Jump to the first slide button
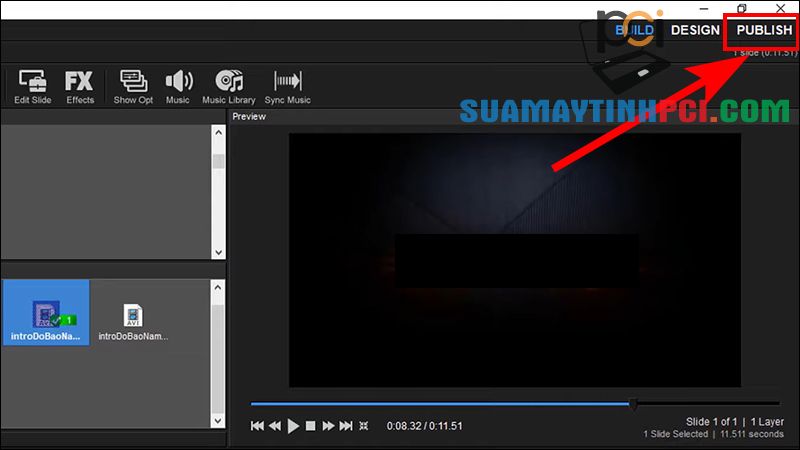This screenshot has height=450, width=800. [x=257, y=426]
